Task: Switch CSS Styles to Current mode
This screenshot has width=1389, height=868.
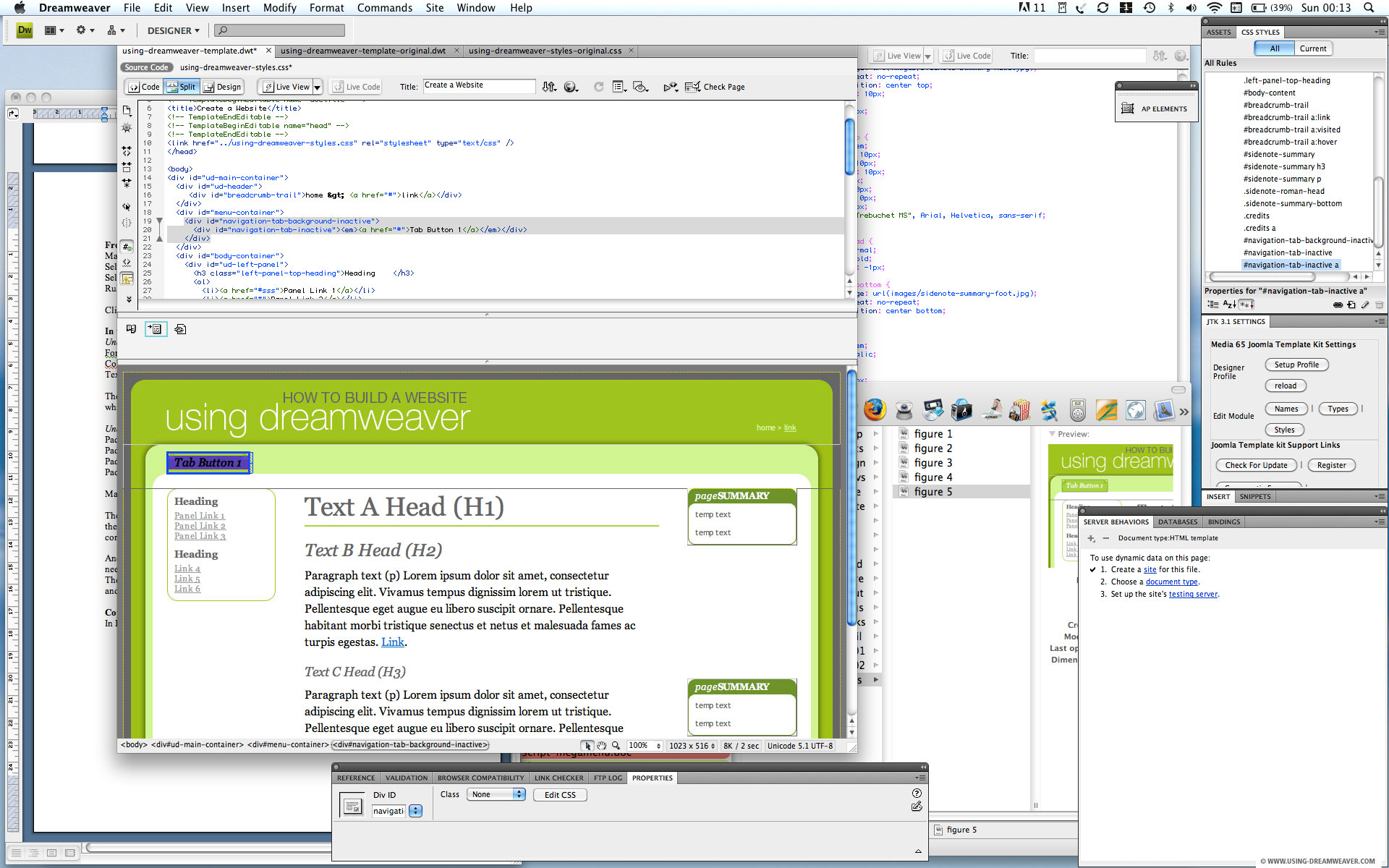Action: click(1312, 48)
